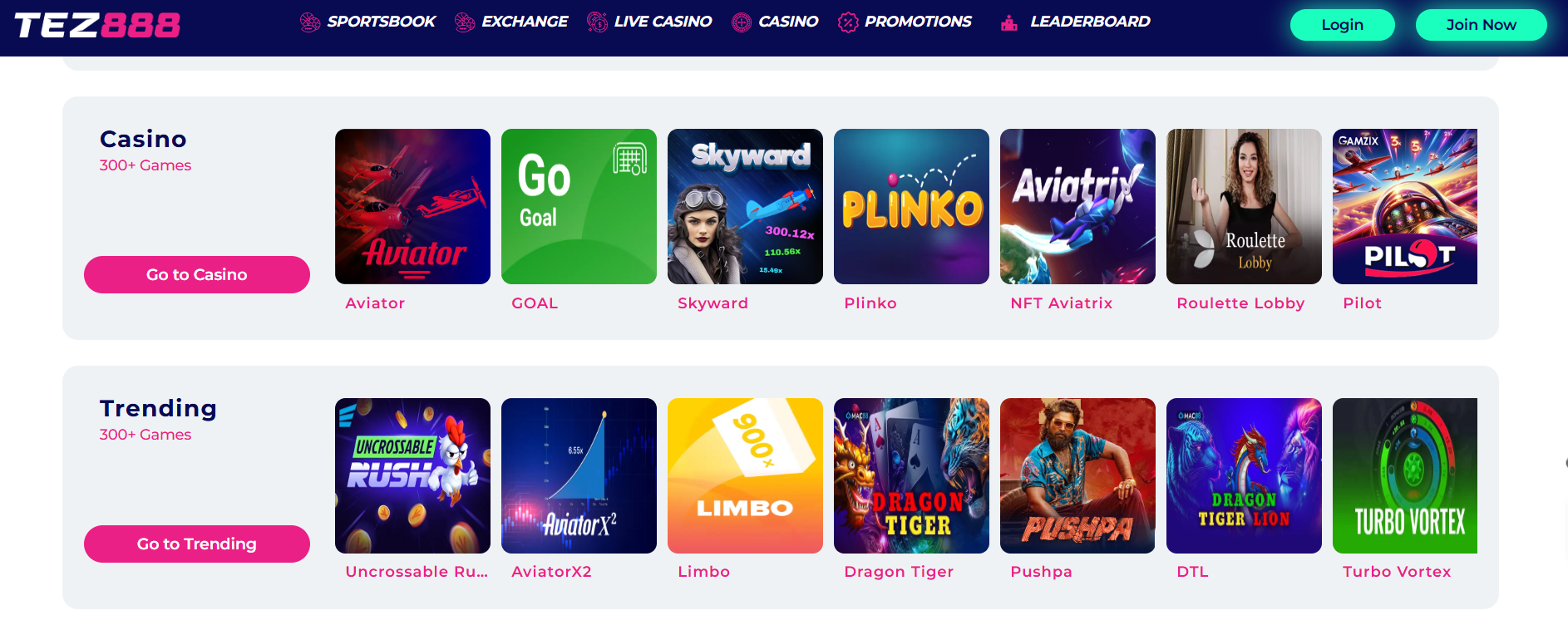This screenshot has height=625, width=1568.
Task: Click the TEZ888 logo
Action: pyautogui.click(x=97, y=26)
